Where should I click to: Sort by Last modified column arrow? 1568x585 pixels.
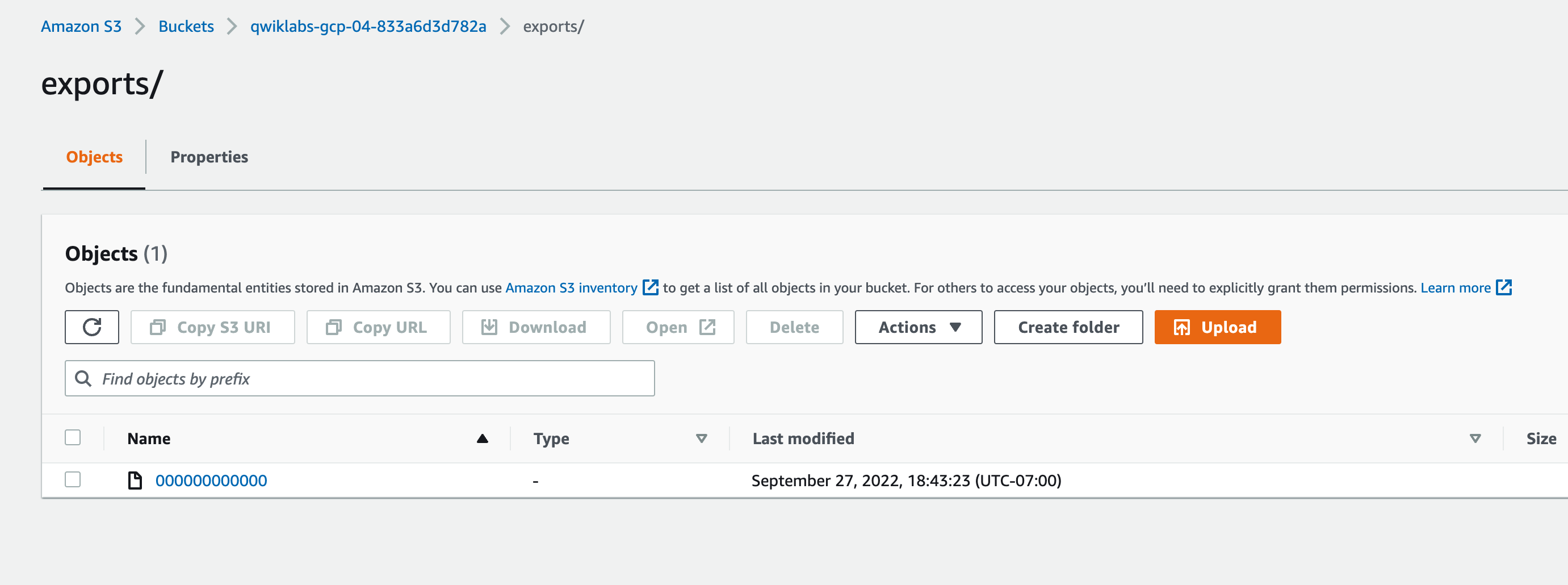pos(1475,438)
